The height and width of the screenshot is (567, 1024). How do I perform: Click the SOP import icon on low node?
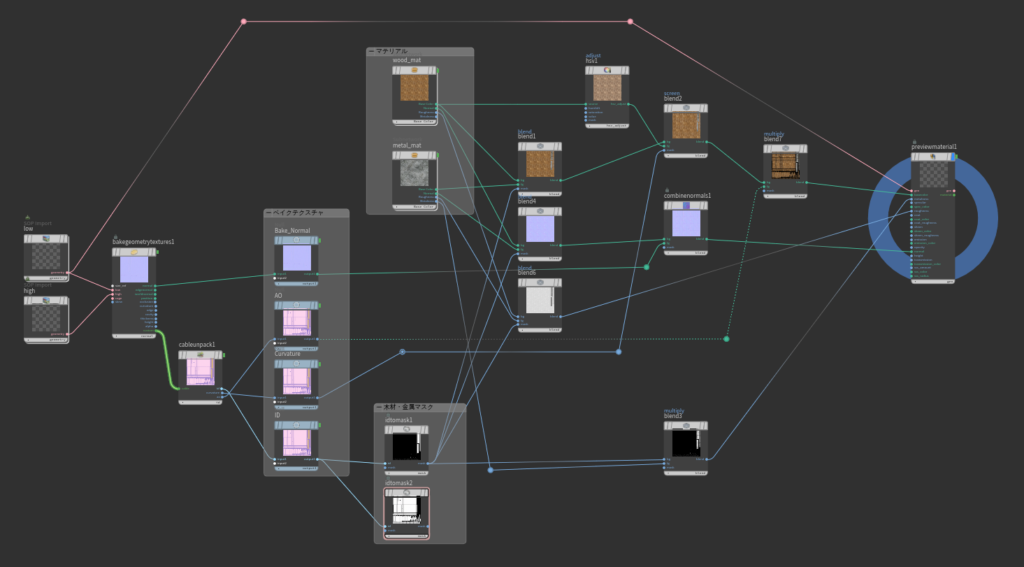(x=46, y=240)
